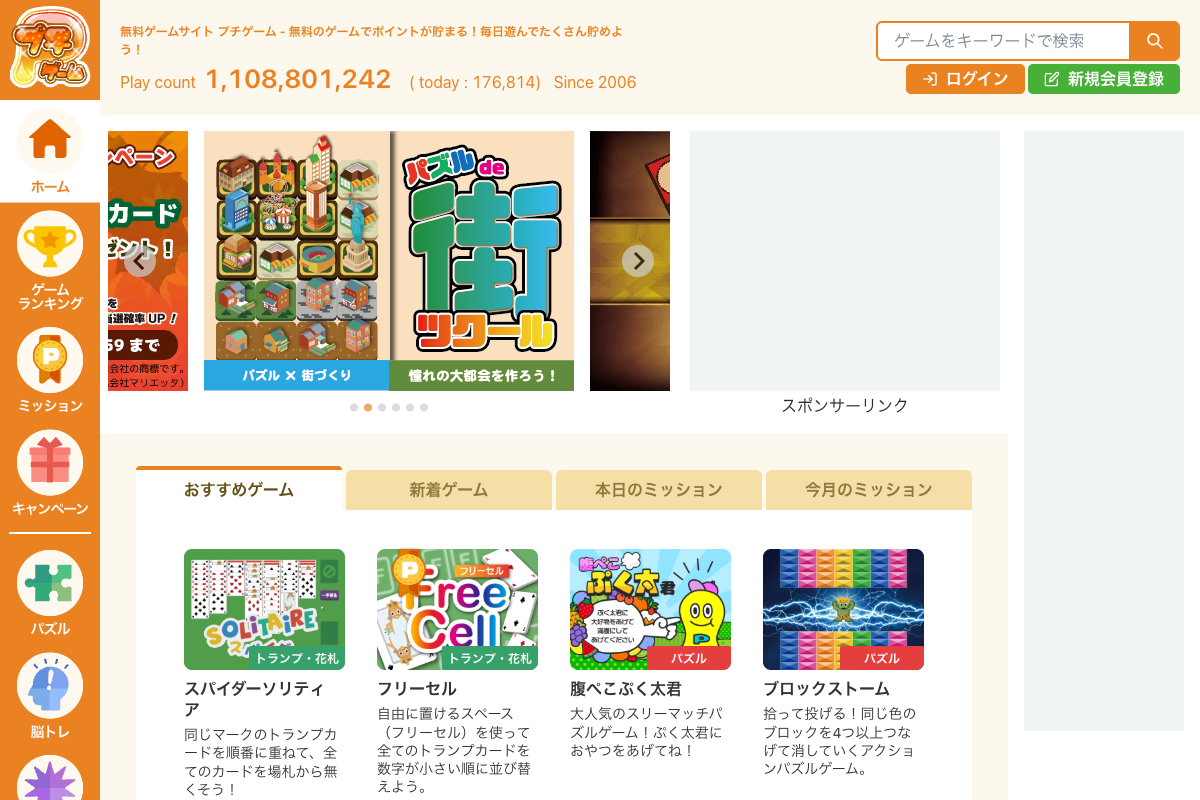Open ゲームランキング trophy icon

(50, 244)
